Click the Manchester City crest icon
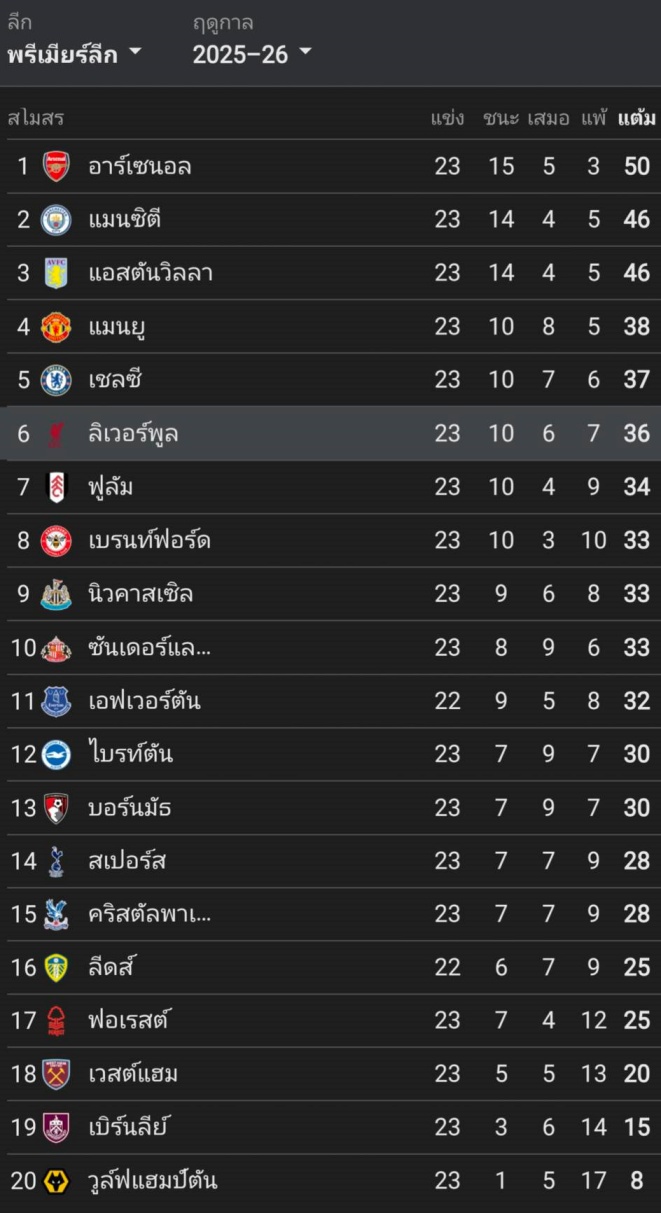 point(56,219)
